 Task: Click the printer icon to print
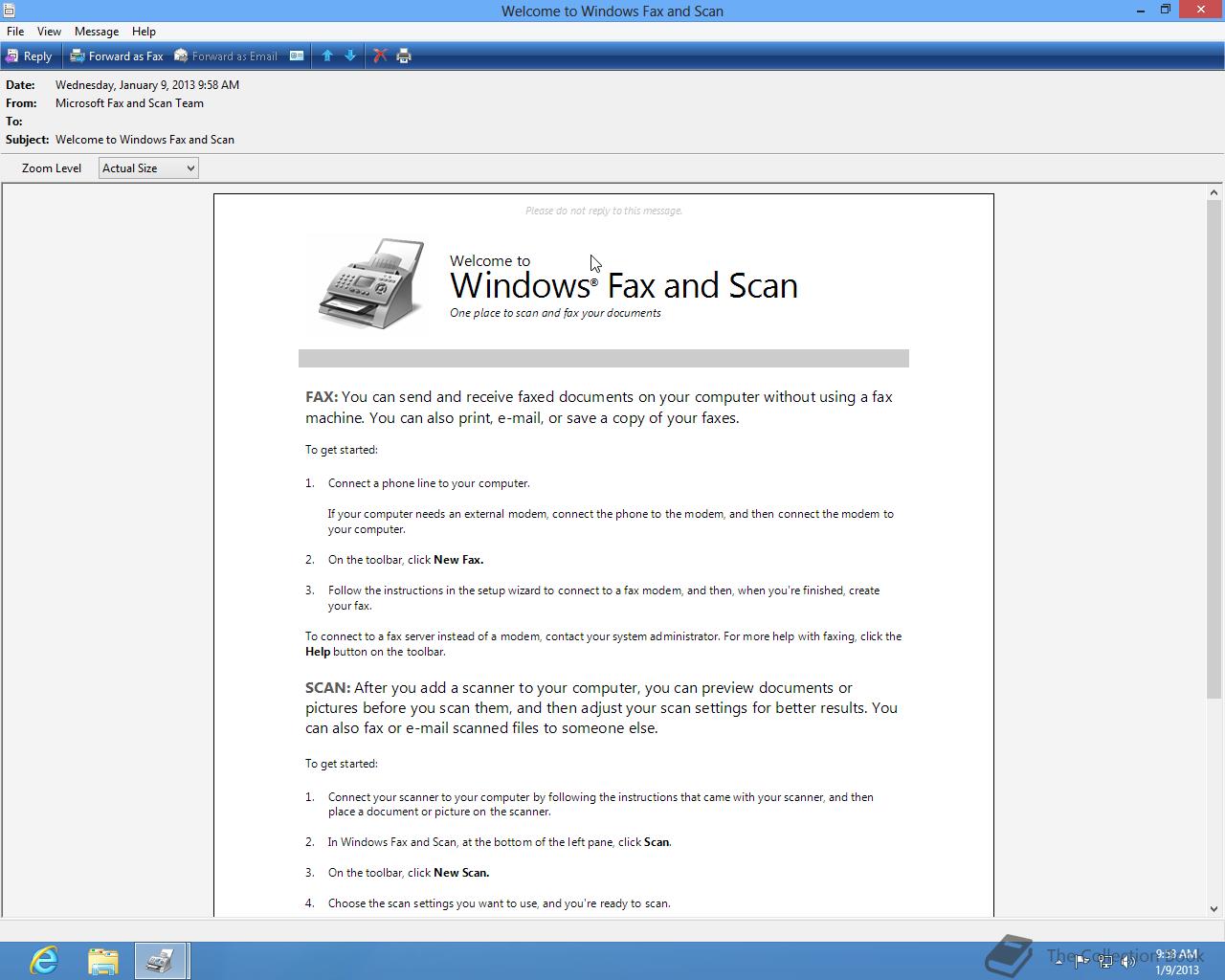[x=404, y=56]
